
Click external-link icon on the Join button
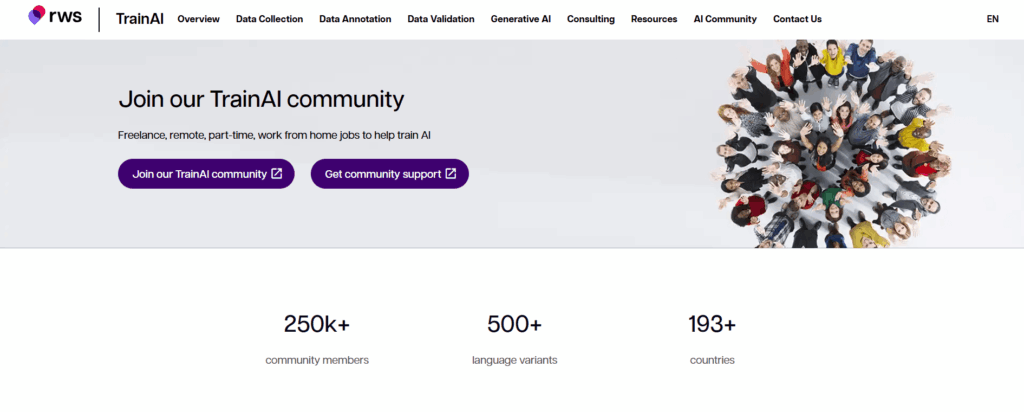tap(277, 174)
